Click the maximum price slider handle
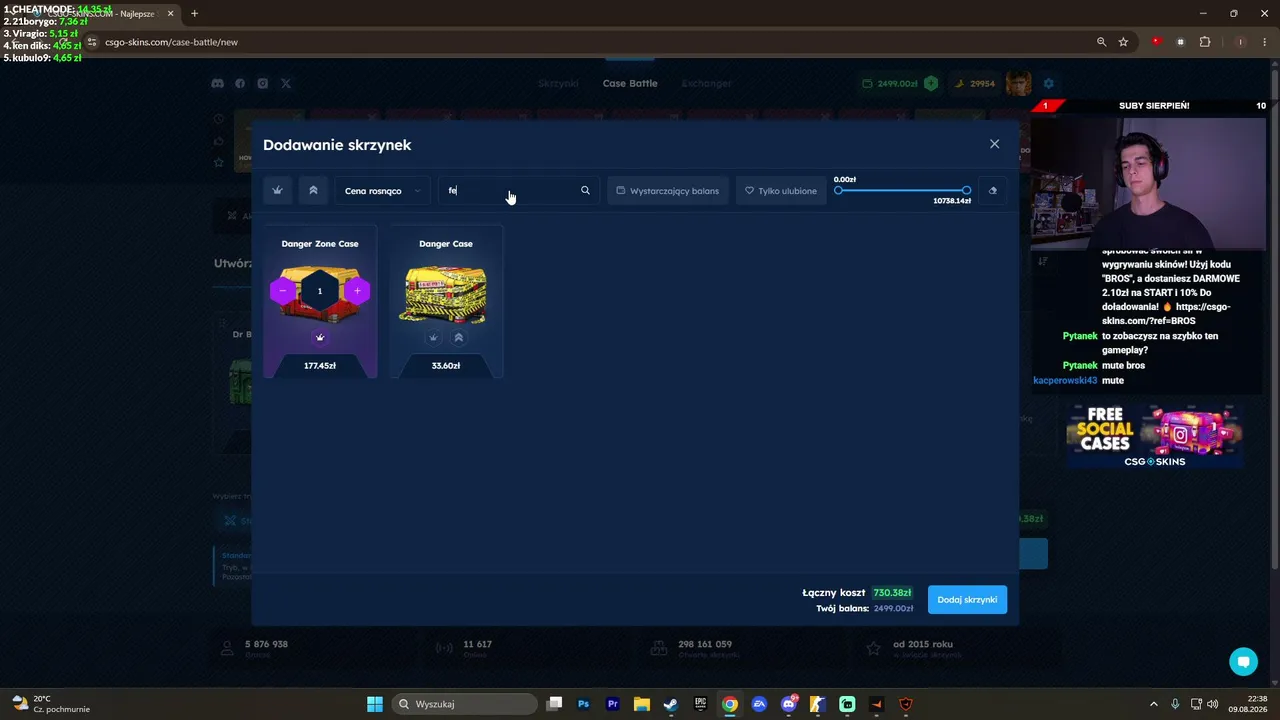Viewport: 1280px width, 720px height. pos(966,190)
